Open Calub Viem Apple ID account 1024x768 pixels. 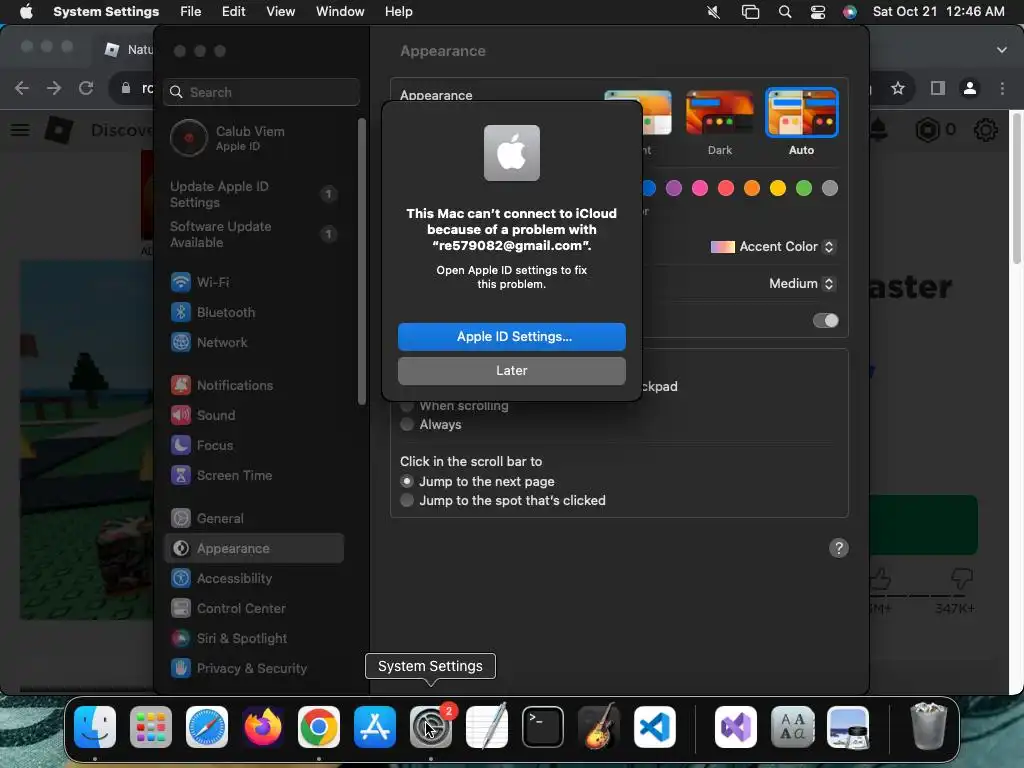pos(254,138)
